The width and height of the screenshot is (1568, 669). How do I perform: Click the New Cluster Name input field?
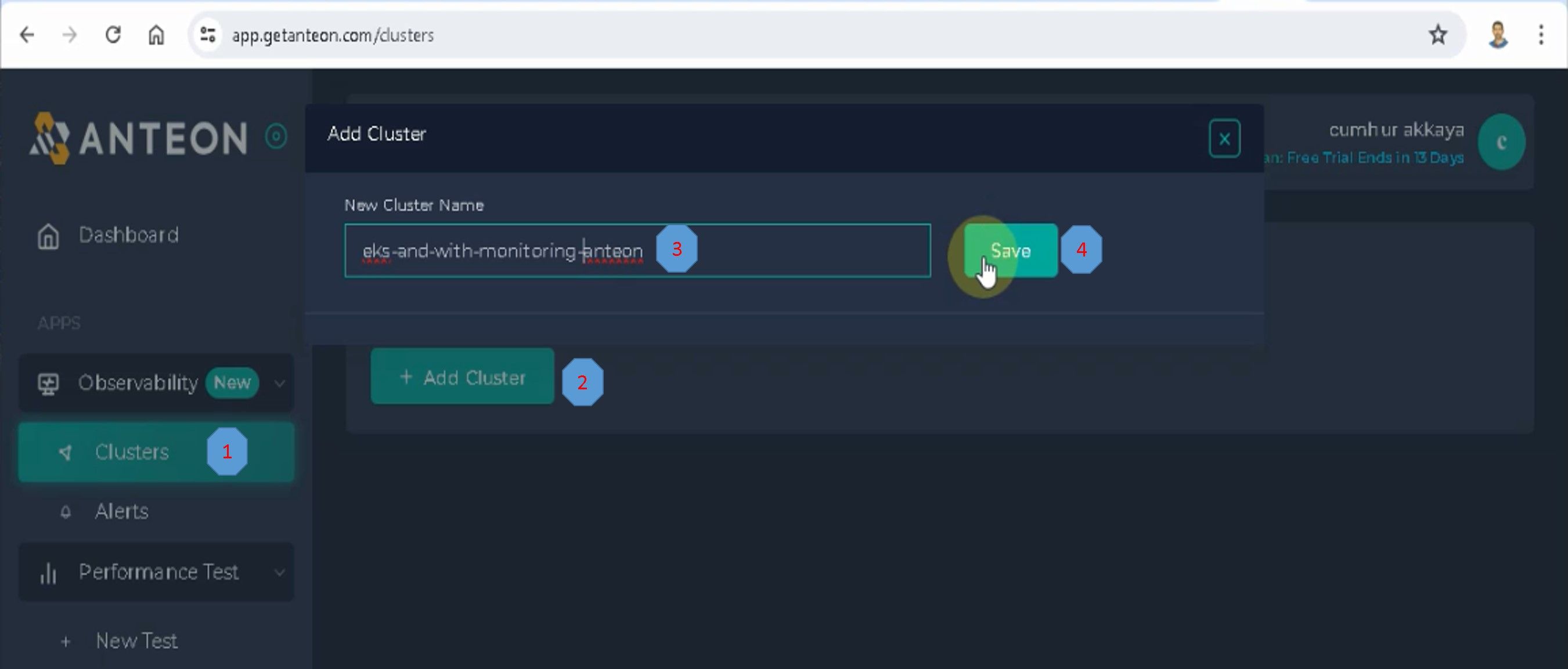pyautogui.click(x=791, y=251)
